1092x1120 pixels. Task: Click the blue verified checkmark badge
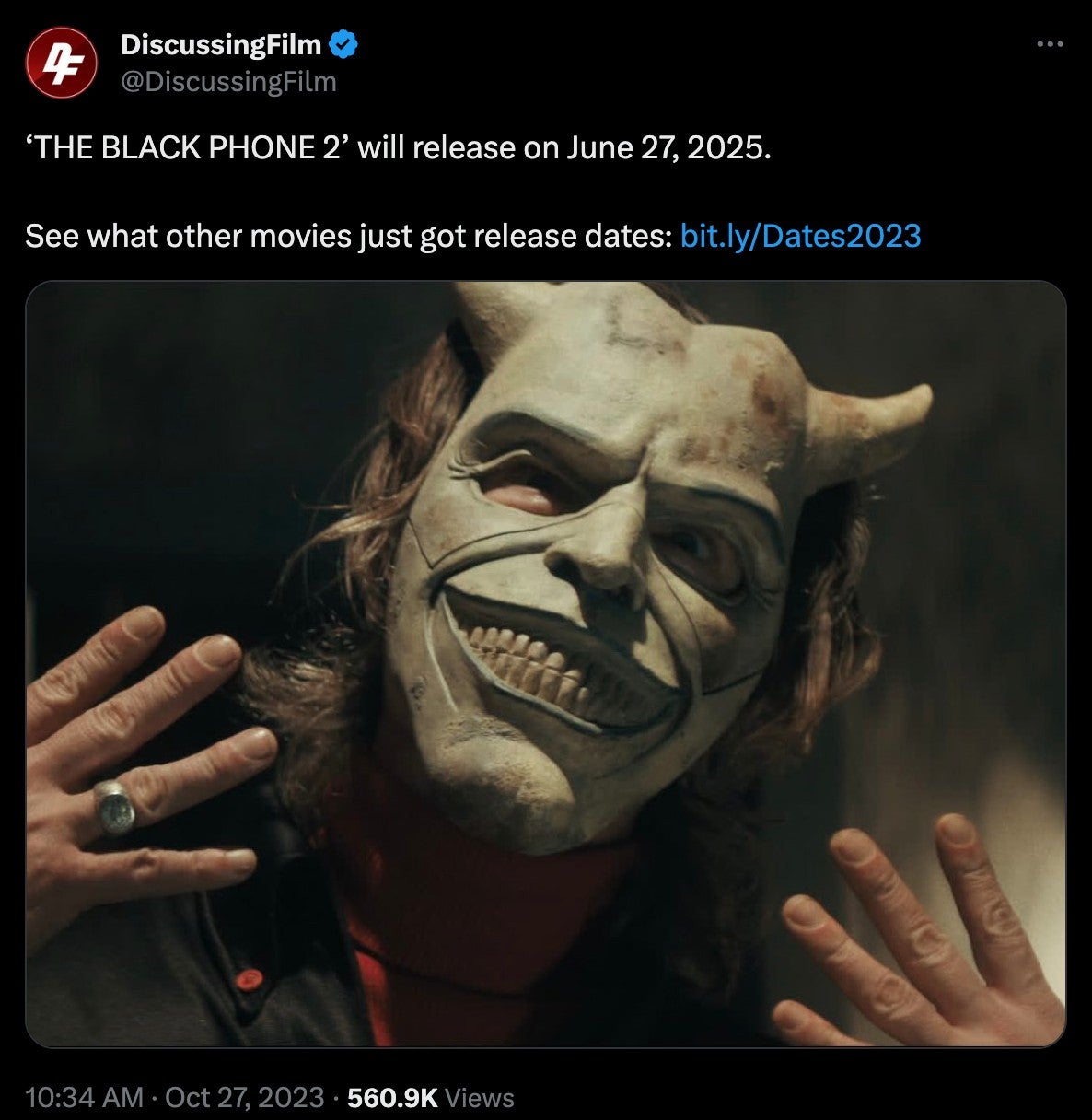point(343,42)
